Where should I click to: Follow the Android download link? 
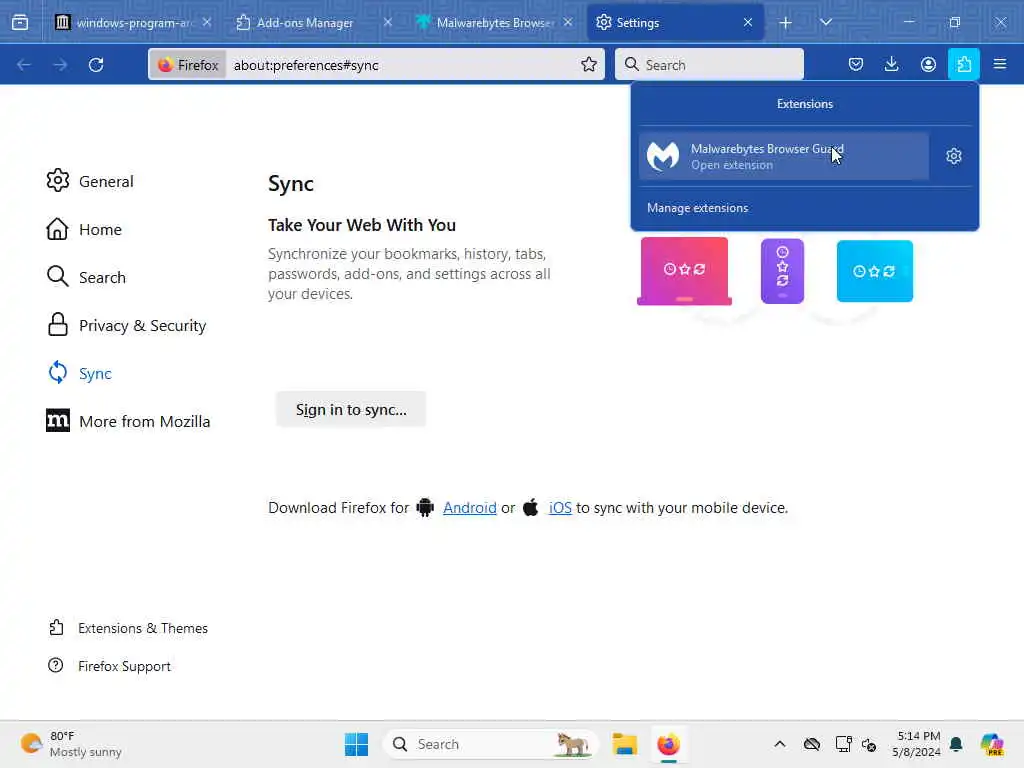tap(470, 507)
